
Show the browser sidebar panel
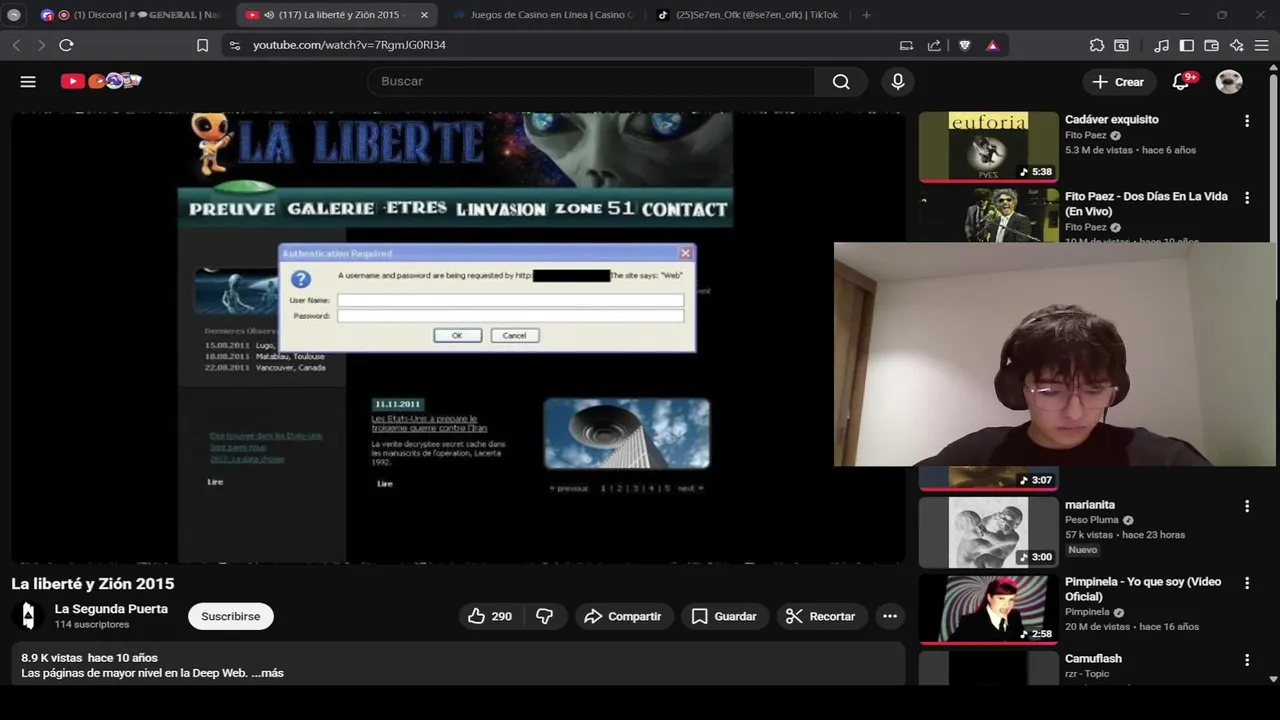click(x=1187, y=45)
